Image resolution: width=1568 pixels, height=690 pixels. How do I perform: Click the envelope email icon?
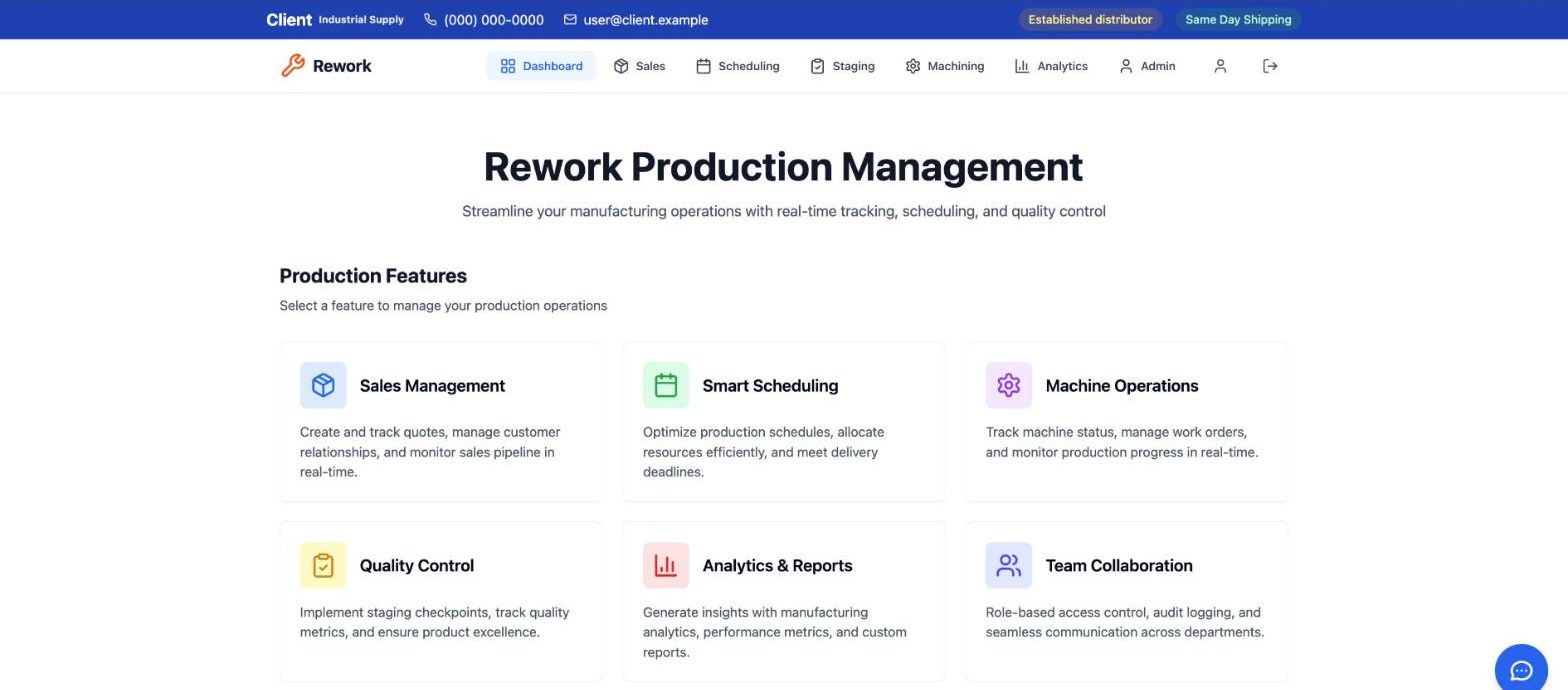click(x=570, y=19)
